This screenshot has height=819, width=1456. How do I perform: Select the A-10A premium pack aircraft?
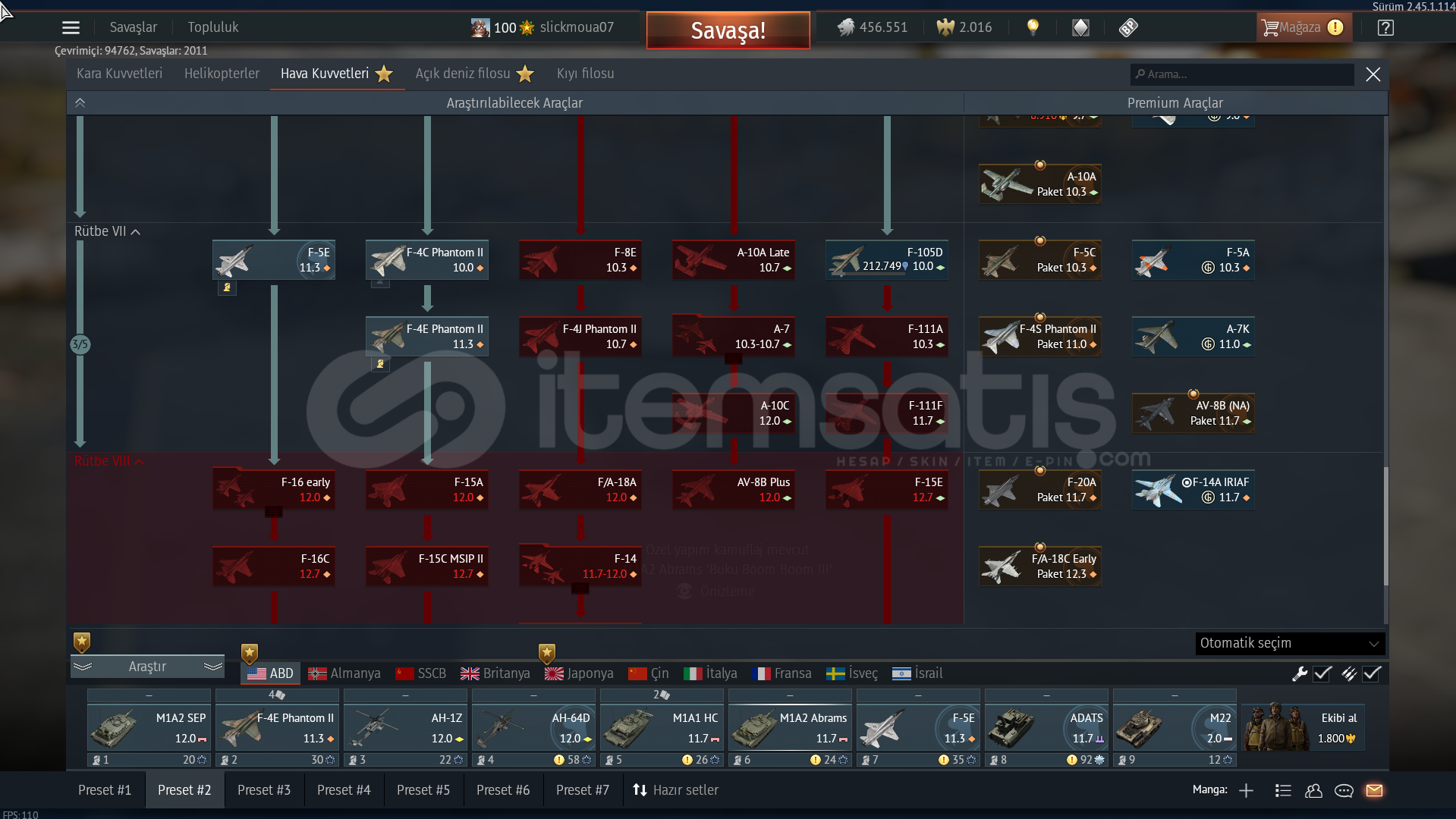[1040, 184]
